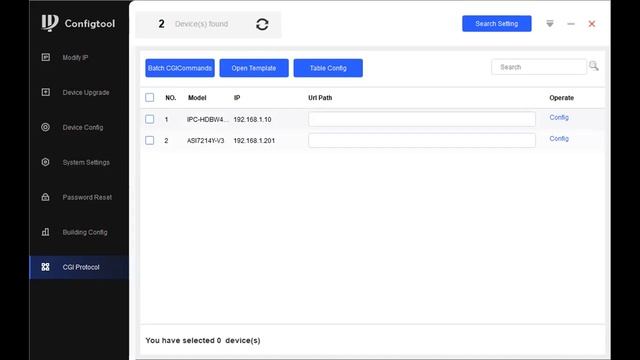Click the System Settings gear icon

pos(46,162)
